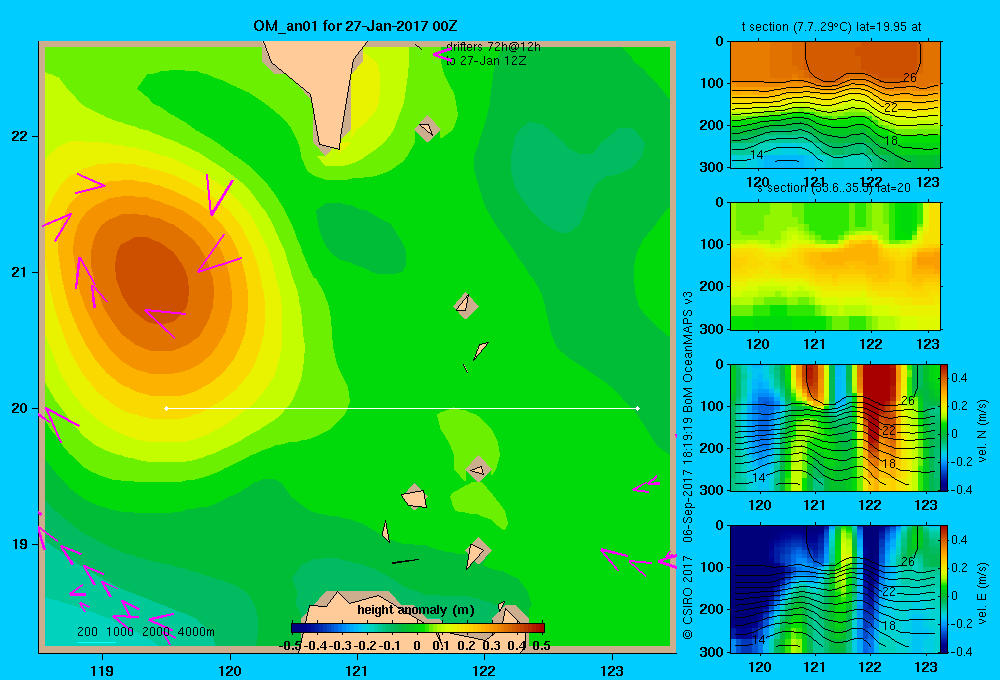This screenshot has height=680, width=1000.
Task: Click the western endpoint of the white section line
Action: click(x=166, y=408)
